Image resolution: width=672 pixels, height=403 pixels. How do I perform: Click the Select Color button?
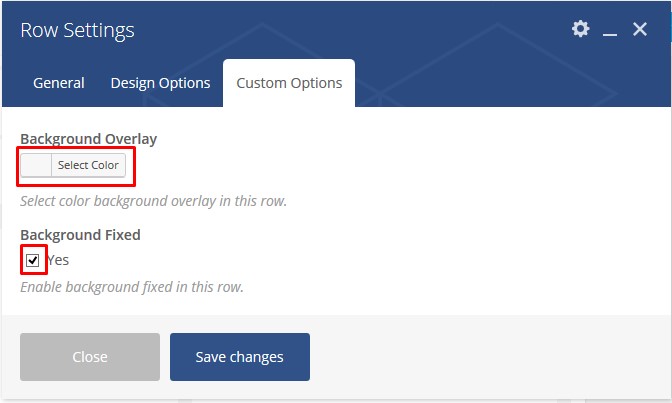(x=88, y=165)
